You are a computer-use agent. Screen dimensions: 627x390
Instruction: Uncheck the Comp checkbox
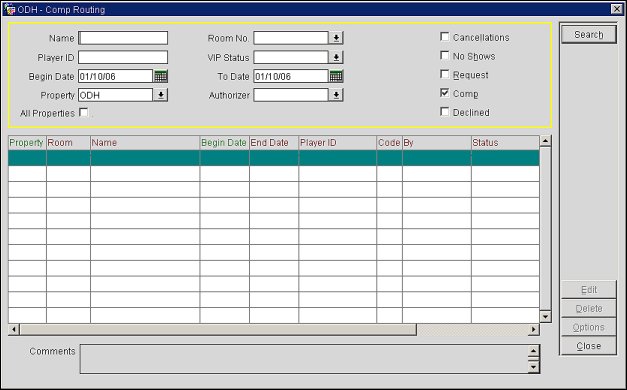click(445, 93)
